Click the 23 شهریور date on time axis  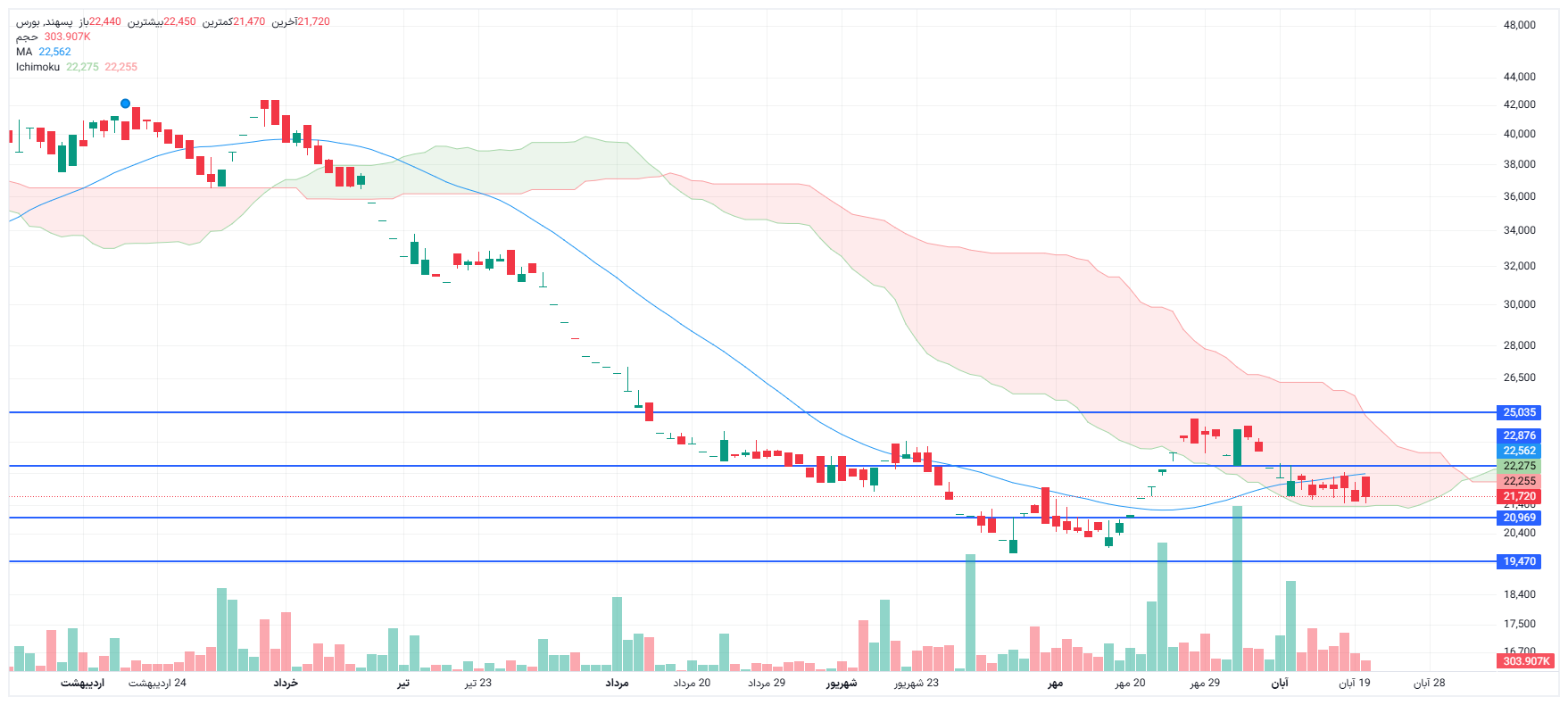click(x=917, y=683)
